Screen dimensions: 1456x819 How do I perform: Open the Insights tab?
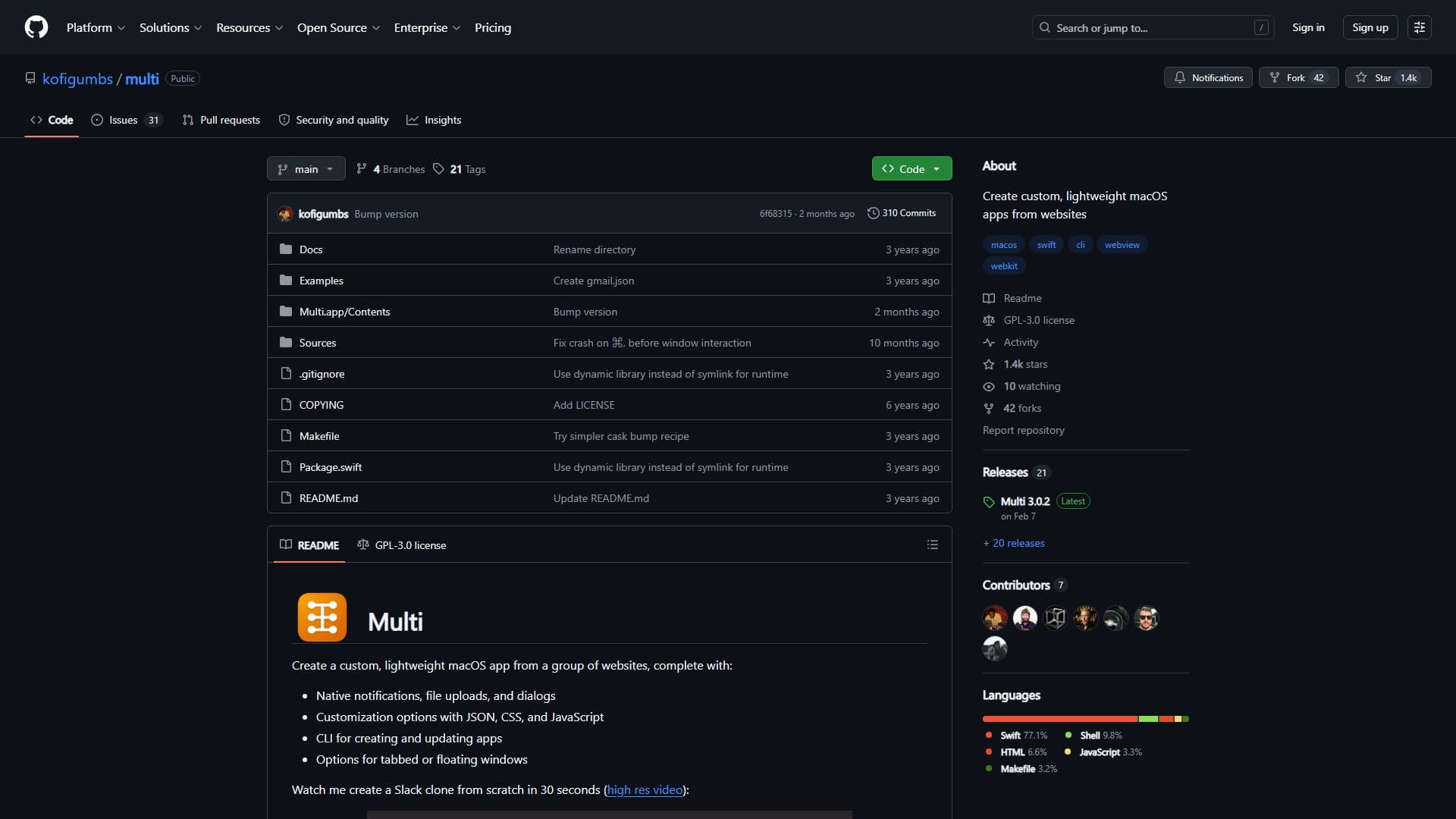434,120
